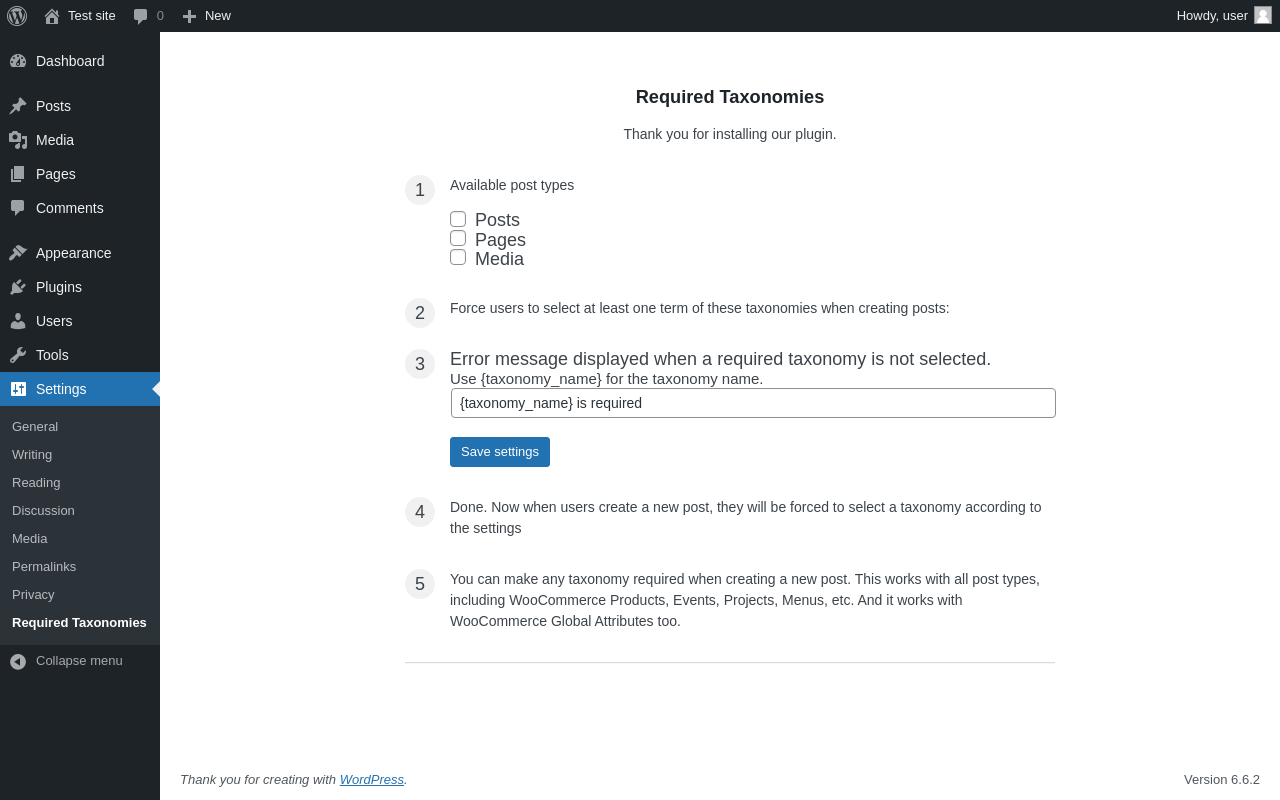
Task: Click the Save settings button
Action: [x=500, y=452]
